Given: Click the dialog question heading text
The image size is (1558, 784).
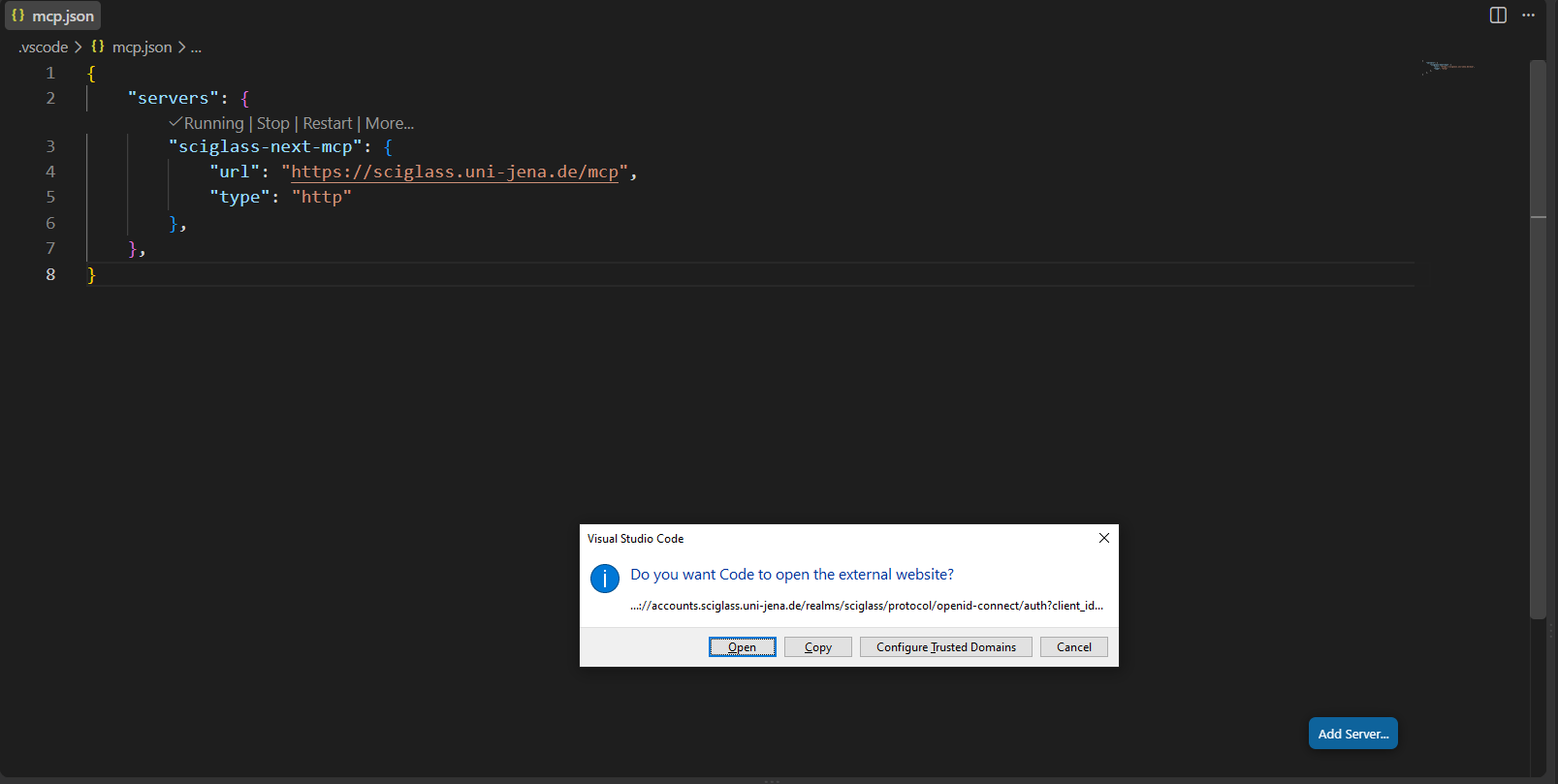Looking at the screenshot, I should point(792,575).
